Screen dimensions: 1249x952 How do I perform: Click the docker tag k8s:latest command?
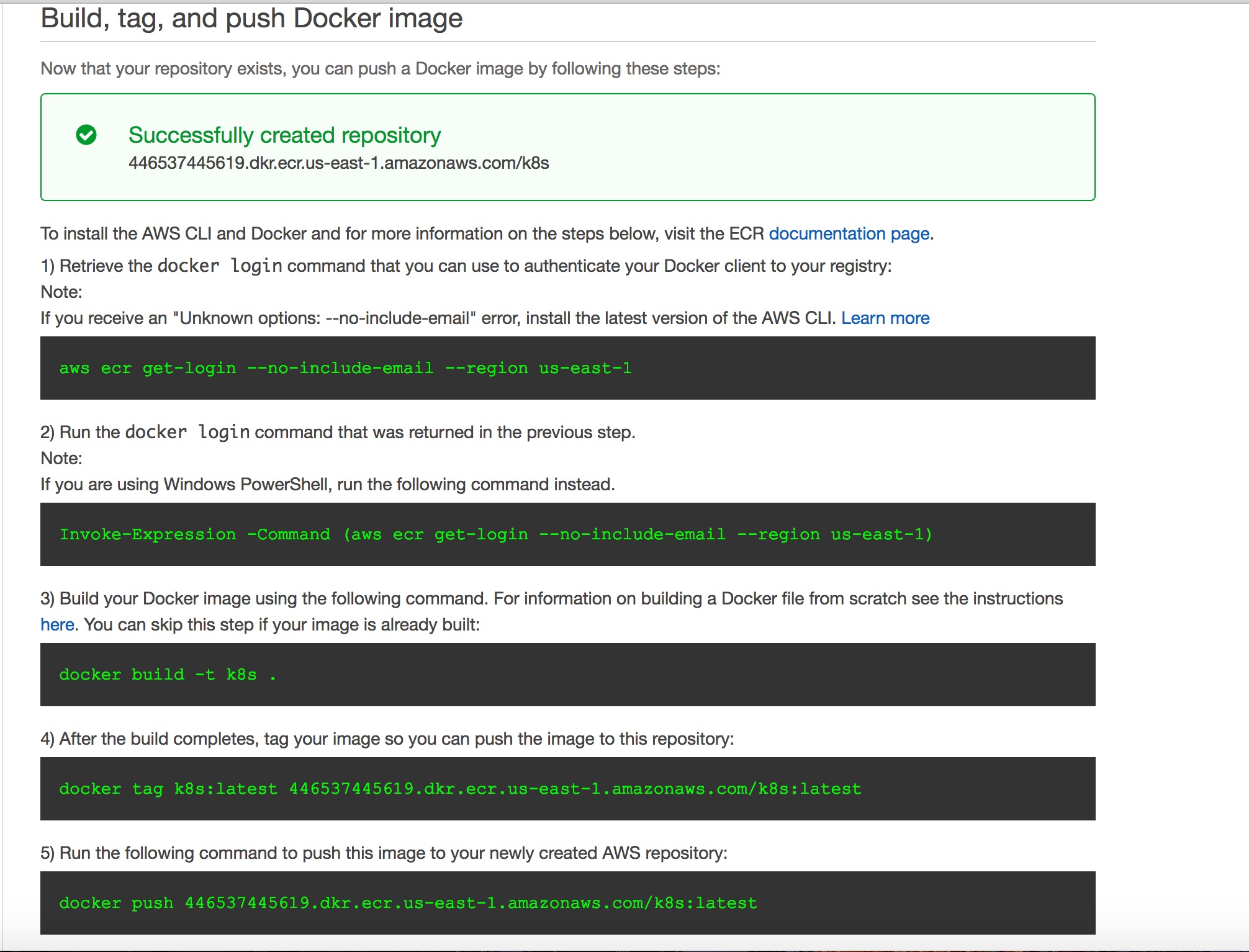click(460, 789)
